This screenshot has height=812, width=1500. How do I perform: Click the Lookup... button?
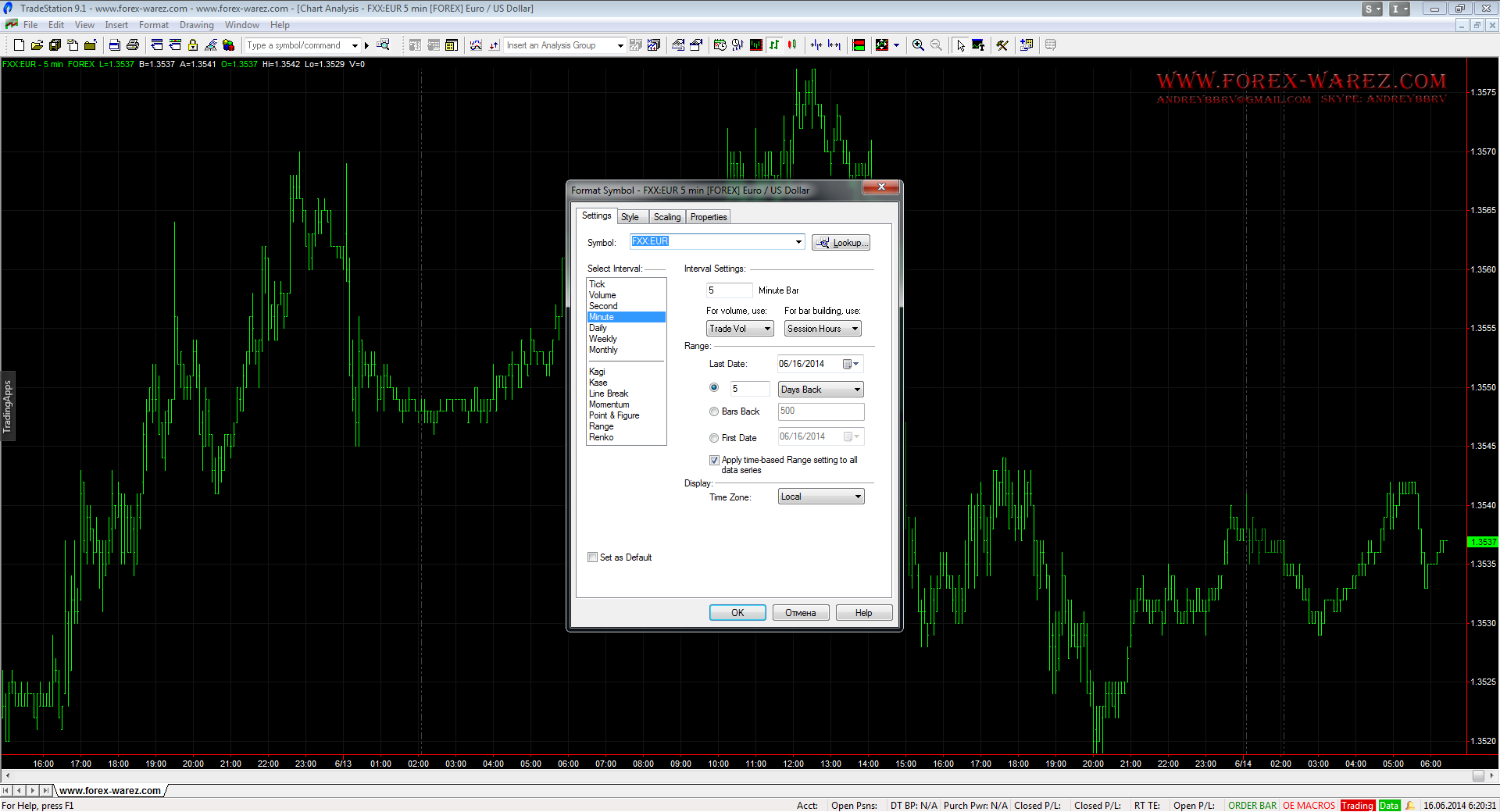[x=841, y=243]
